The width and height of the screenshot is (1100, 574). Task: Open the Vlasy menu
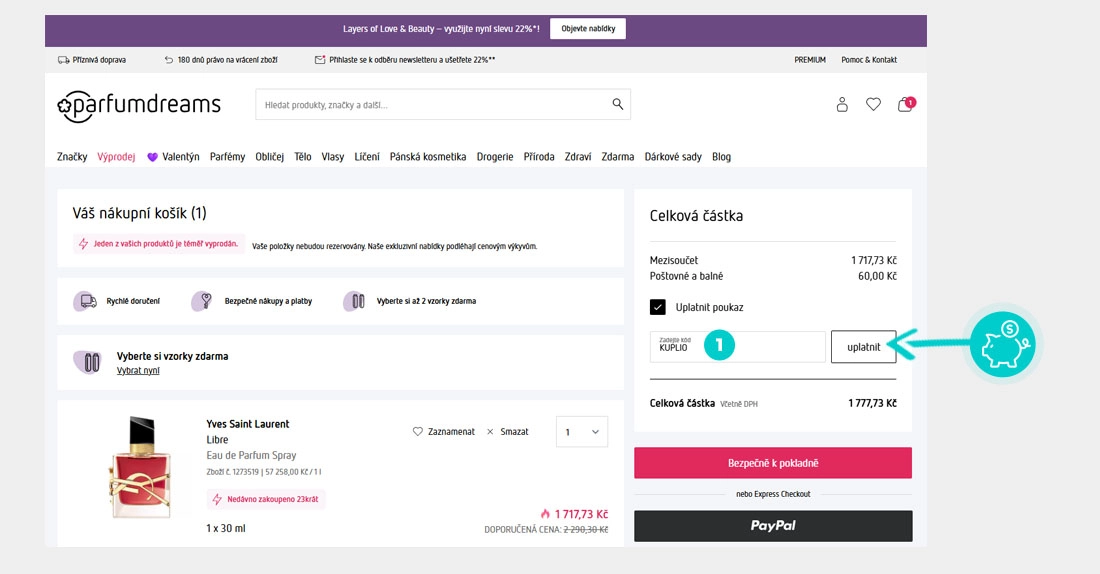click(x=333, y=156)
